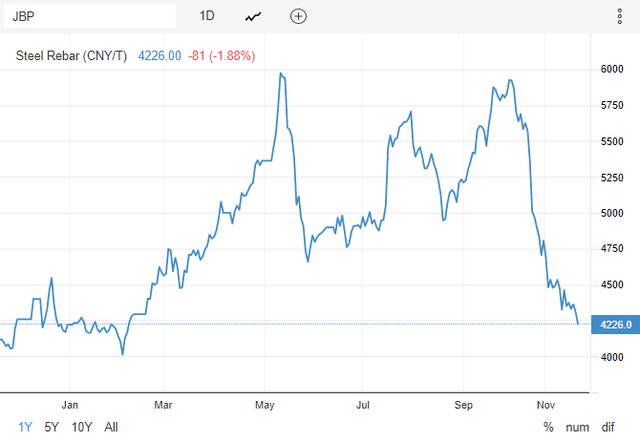The height and width of the screenshot is (442, 640).
Task: Switch to the 1Y time range
Action: [x=25, y=427]
